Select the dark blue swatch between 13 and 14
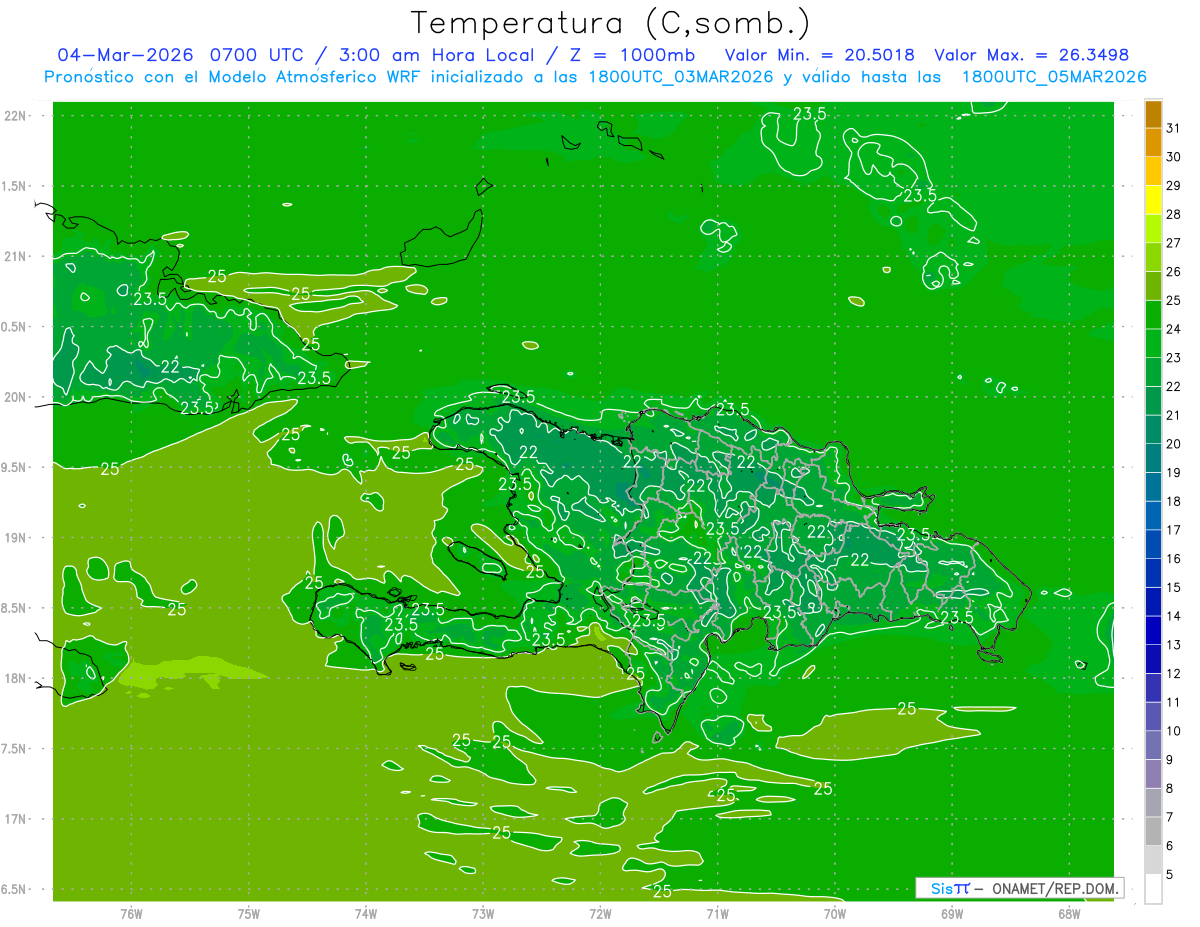Image resolution: width=1200 pixels, height=927 pixels. [1153, 630]
